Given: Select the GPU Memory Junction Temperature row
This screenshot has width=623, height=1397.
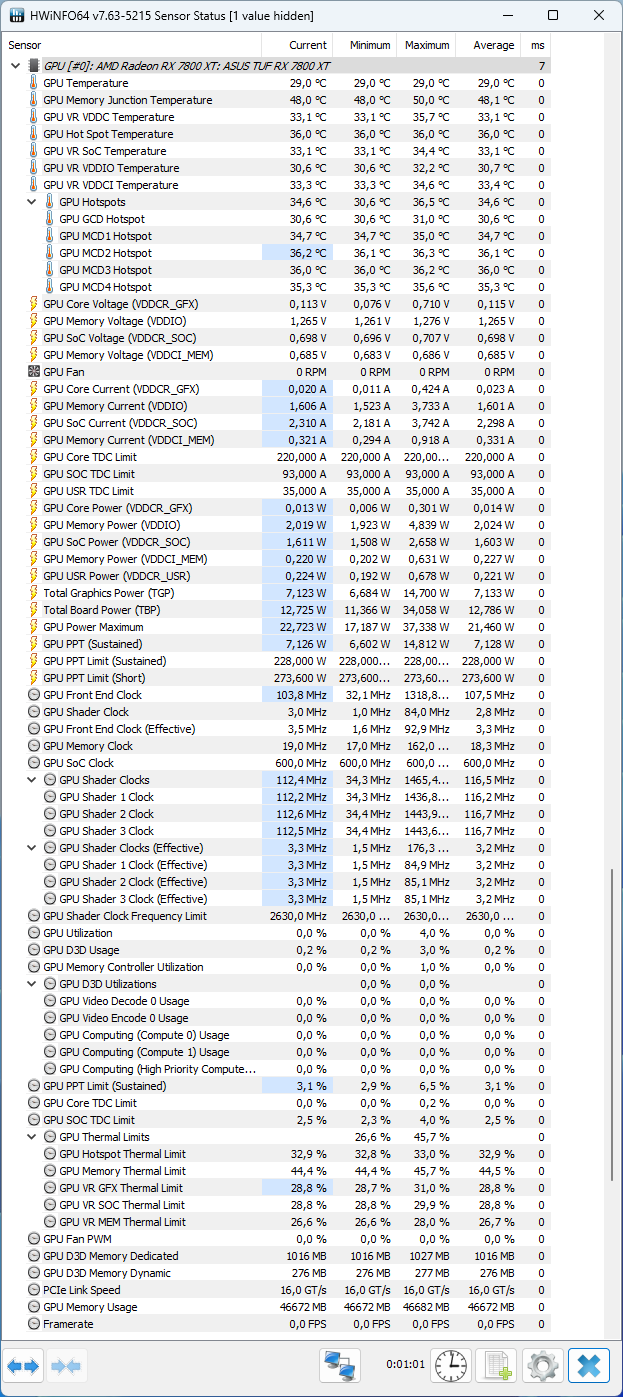Looking at the screenshot, I should [276, 100].
